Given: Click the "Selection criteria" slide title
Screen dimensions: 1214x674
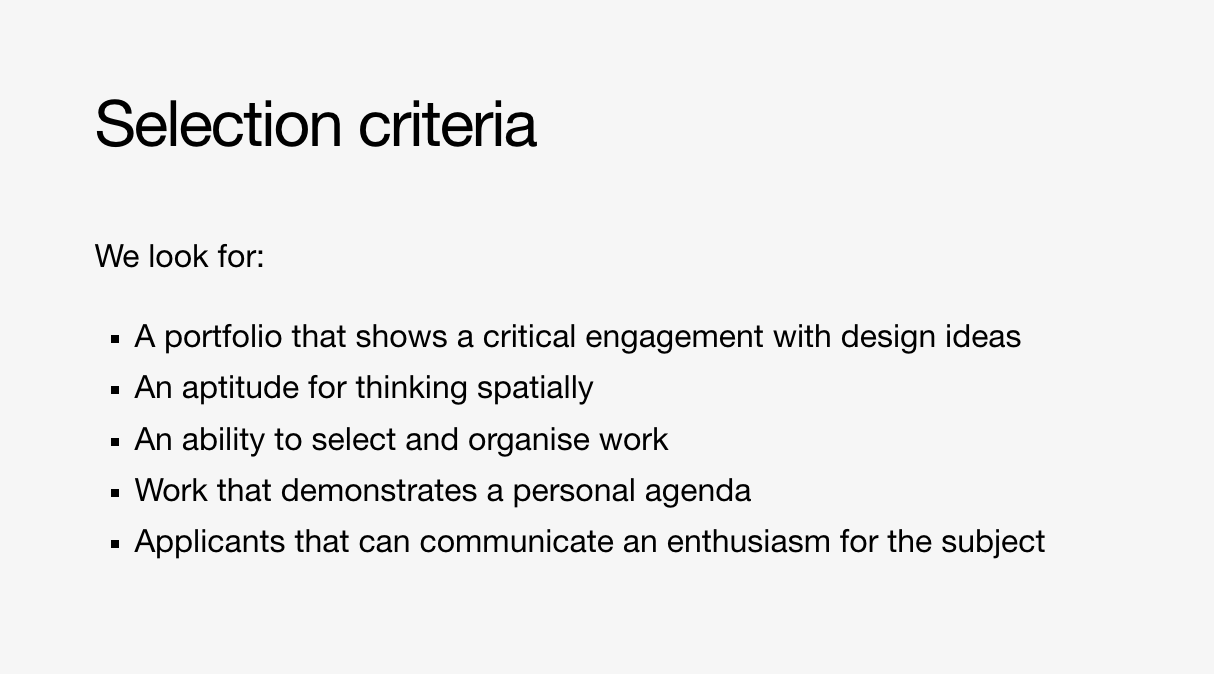Looking at the screenshot, I should [315, 124].
